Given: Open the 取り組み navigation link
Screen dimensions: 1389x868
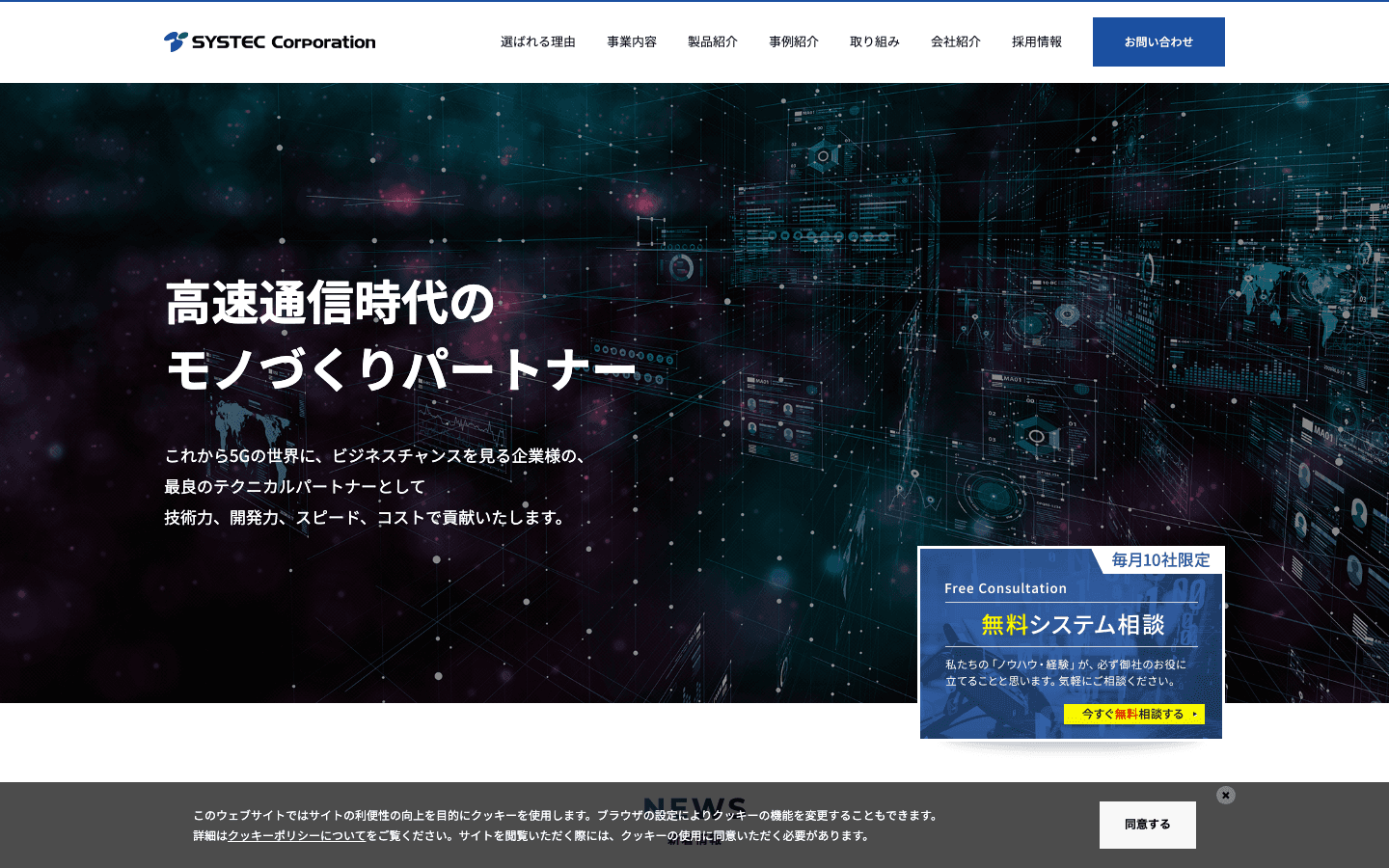Looking at the screenshot, I should pos(875,41).
